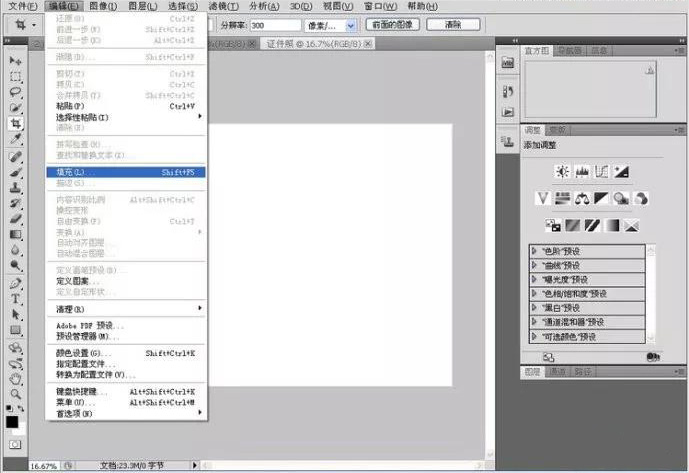Viewport: 689px width, 473px height.
Task: Click the Brightness/Contrast sun adjustment icon
Action: [x=562, y=172]
